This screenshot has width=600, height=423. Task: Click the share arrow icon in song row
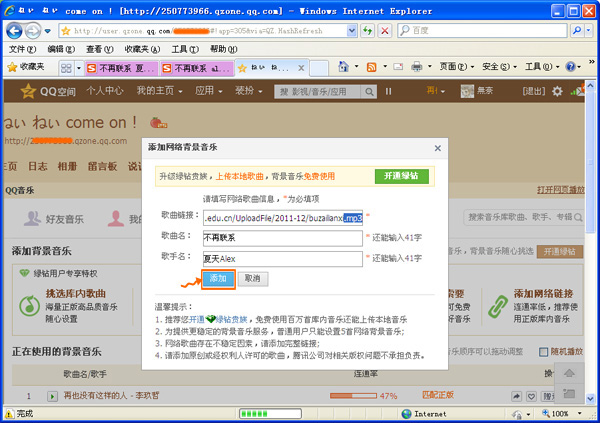(517, 397)
